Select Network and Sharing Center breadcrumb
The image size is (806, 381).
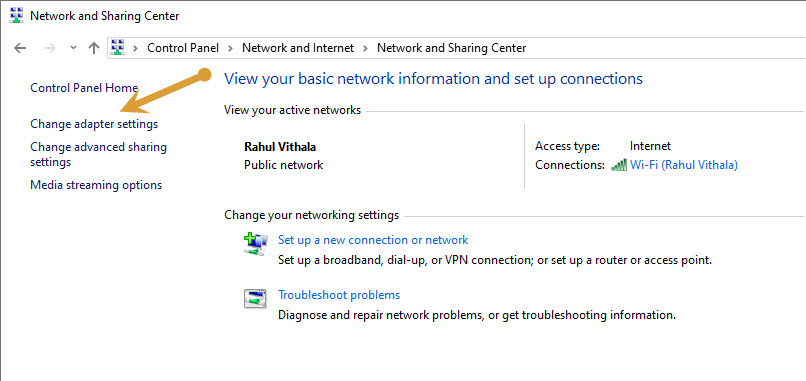[x=451, y=48]
